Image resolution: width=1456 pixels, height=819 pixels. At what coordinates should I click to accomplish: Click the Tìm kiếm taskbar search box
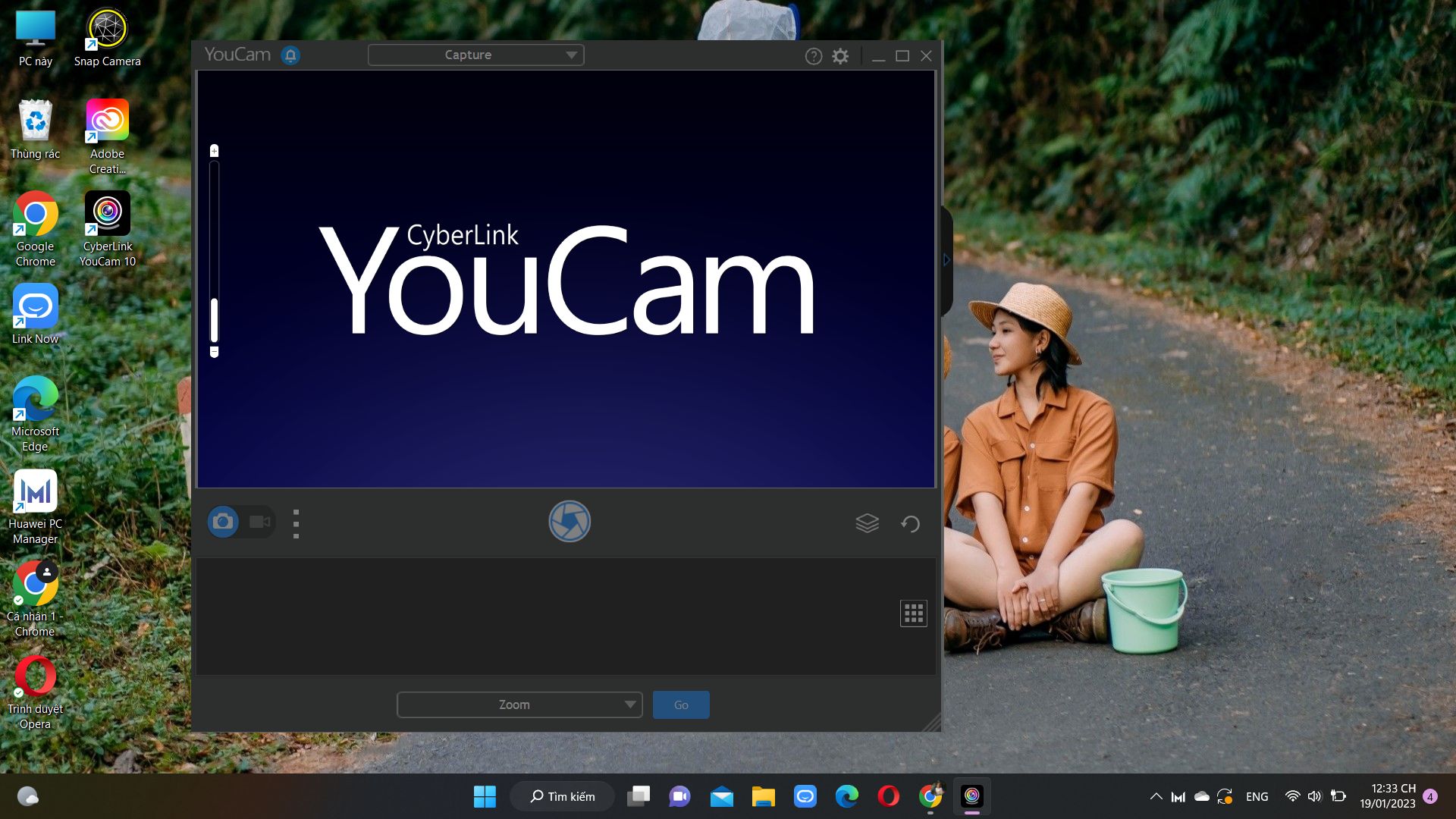562,796
